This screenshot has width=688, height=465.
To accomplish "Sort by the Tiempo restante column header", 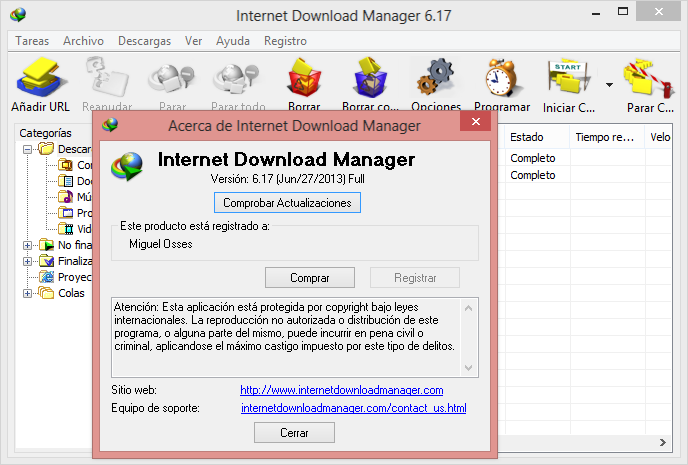I will [607, 137].
